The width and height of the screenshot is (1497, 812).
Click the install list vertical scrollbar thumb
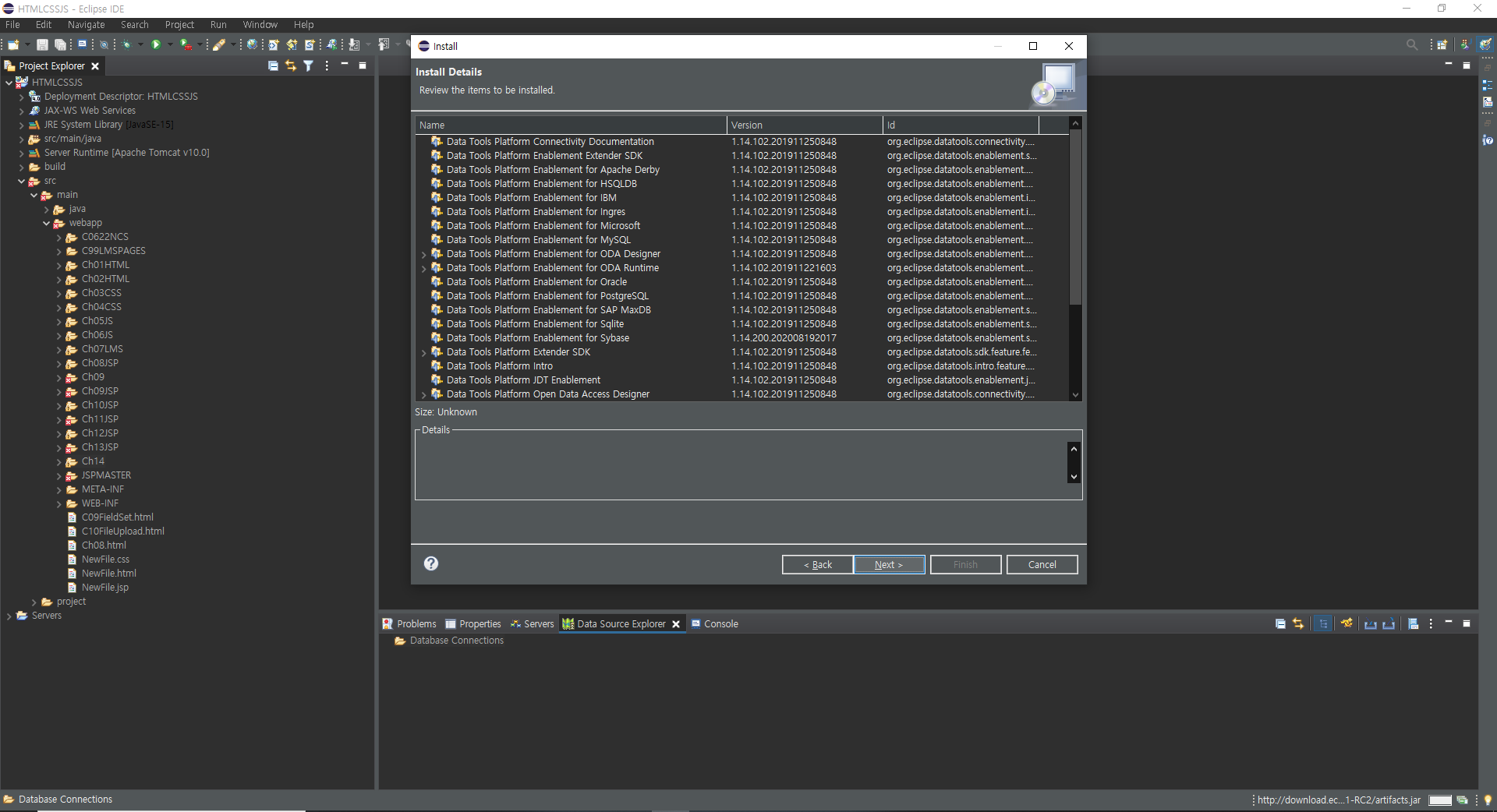1075,217
